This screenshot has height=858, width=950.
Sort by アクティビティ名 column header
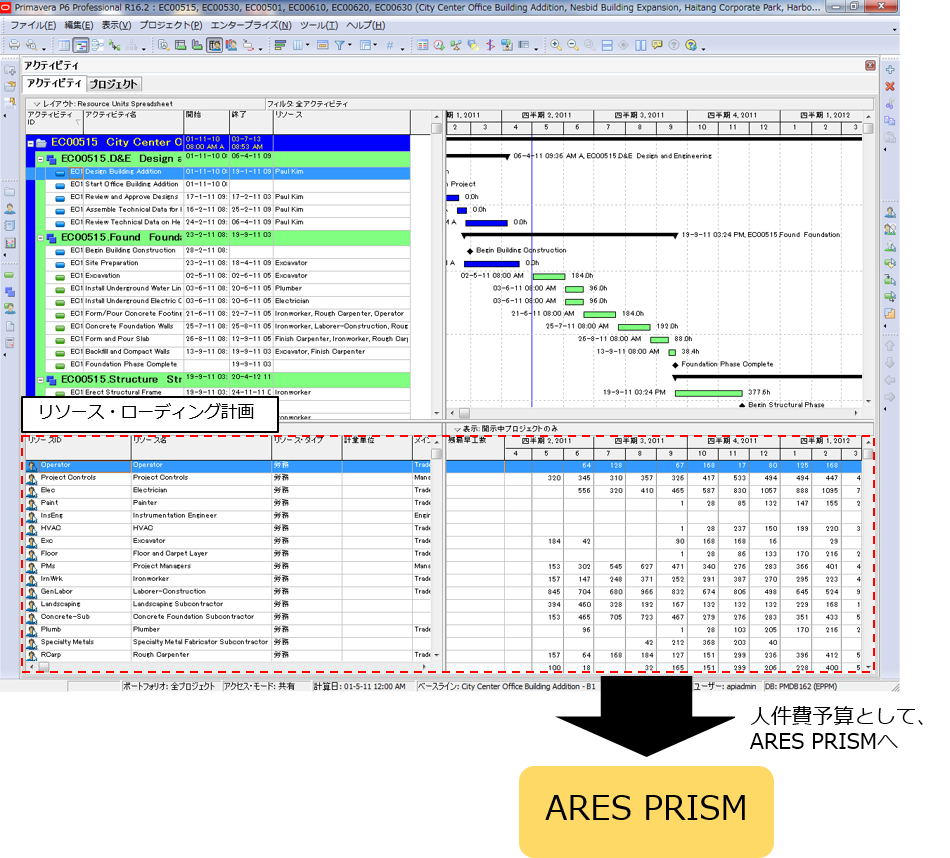tap(133, 122)
